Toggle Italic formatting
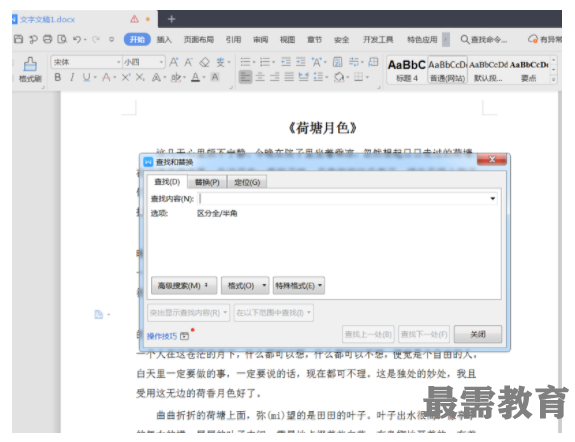Screen dimensions: 575x442 click(72, 77)
